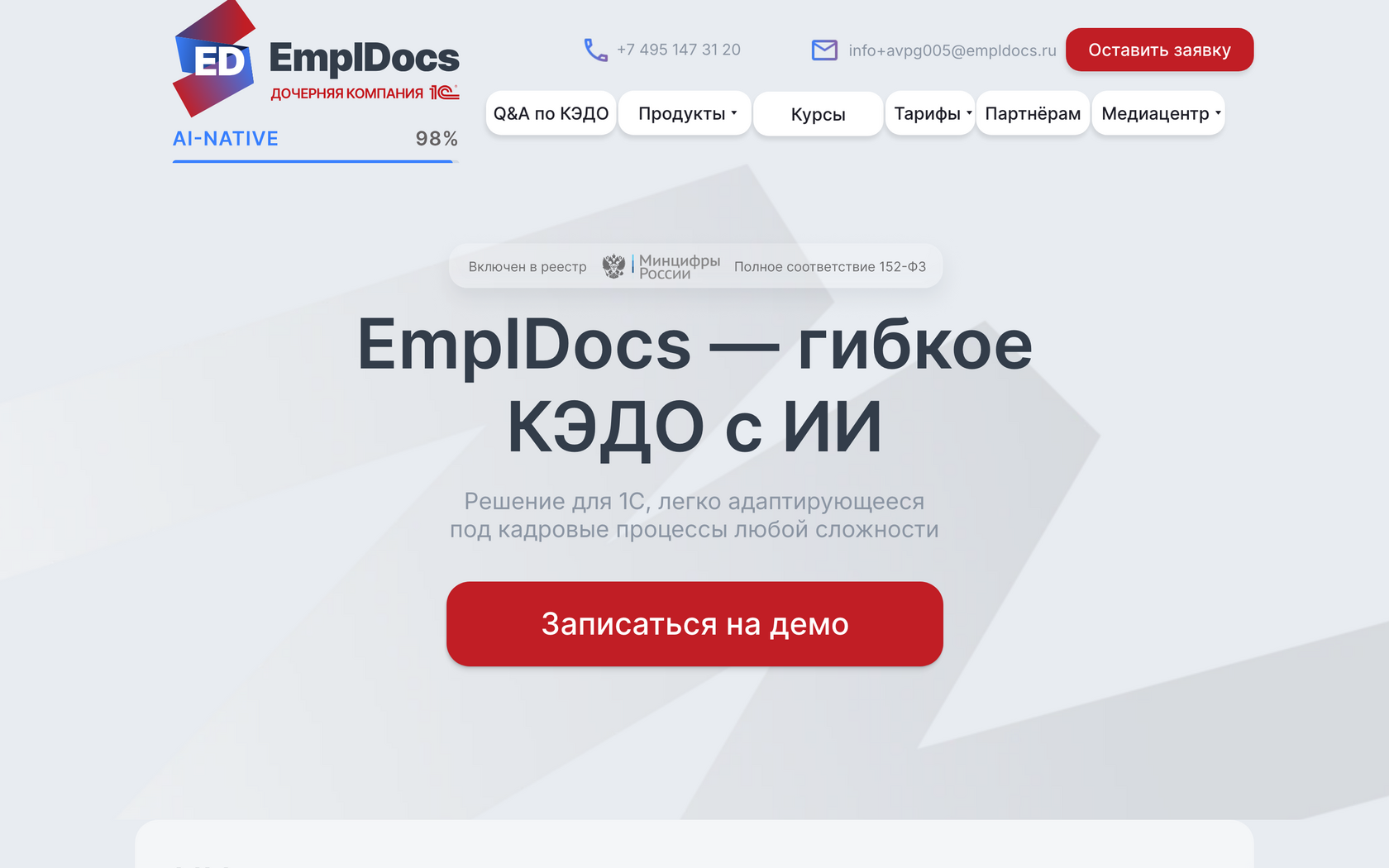Click the Решение для 1С subtitle text

694,515
